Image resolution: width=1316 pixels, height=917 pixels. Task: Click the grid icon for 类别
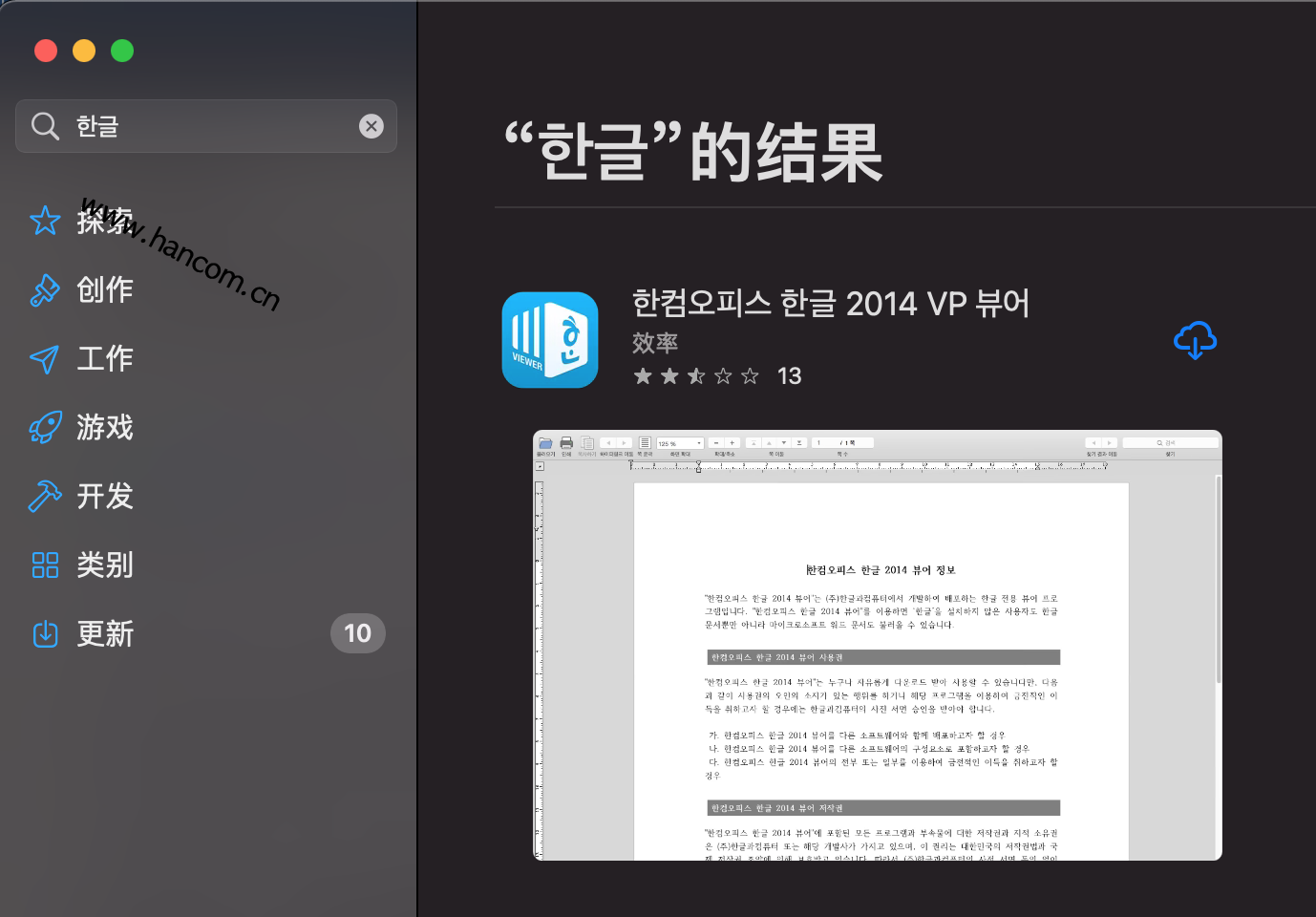click(x=45, y=565)
